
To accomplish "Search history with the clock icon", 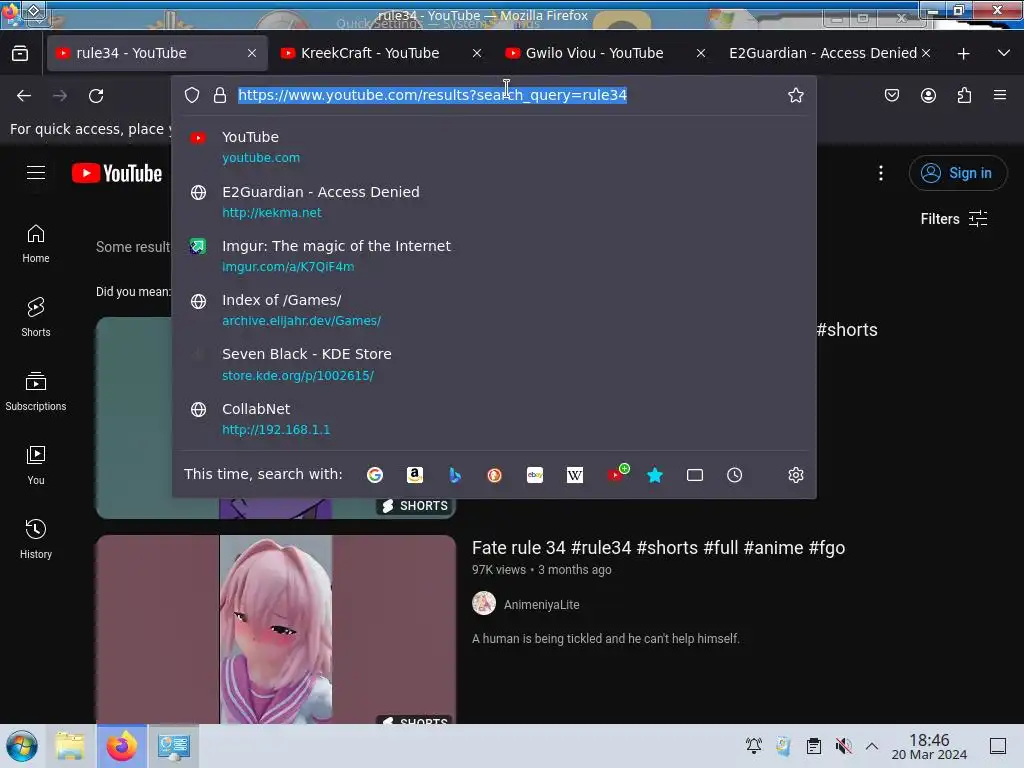I will coord(735,475).
